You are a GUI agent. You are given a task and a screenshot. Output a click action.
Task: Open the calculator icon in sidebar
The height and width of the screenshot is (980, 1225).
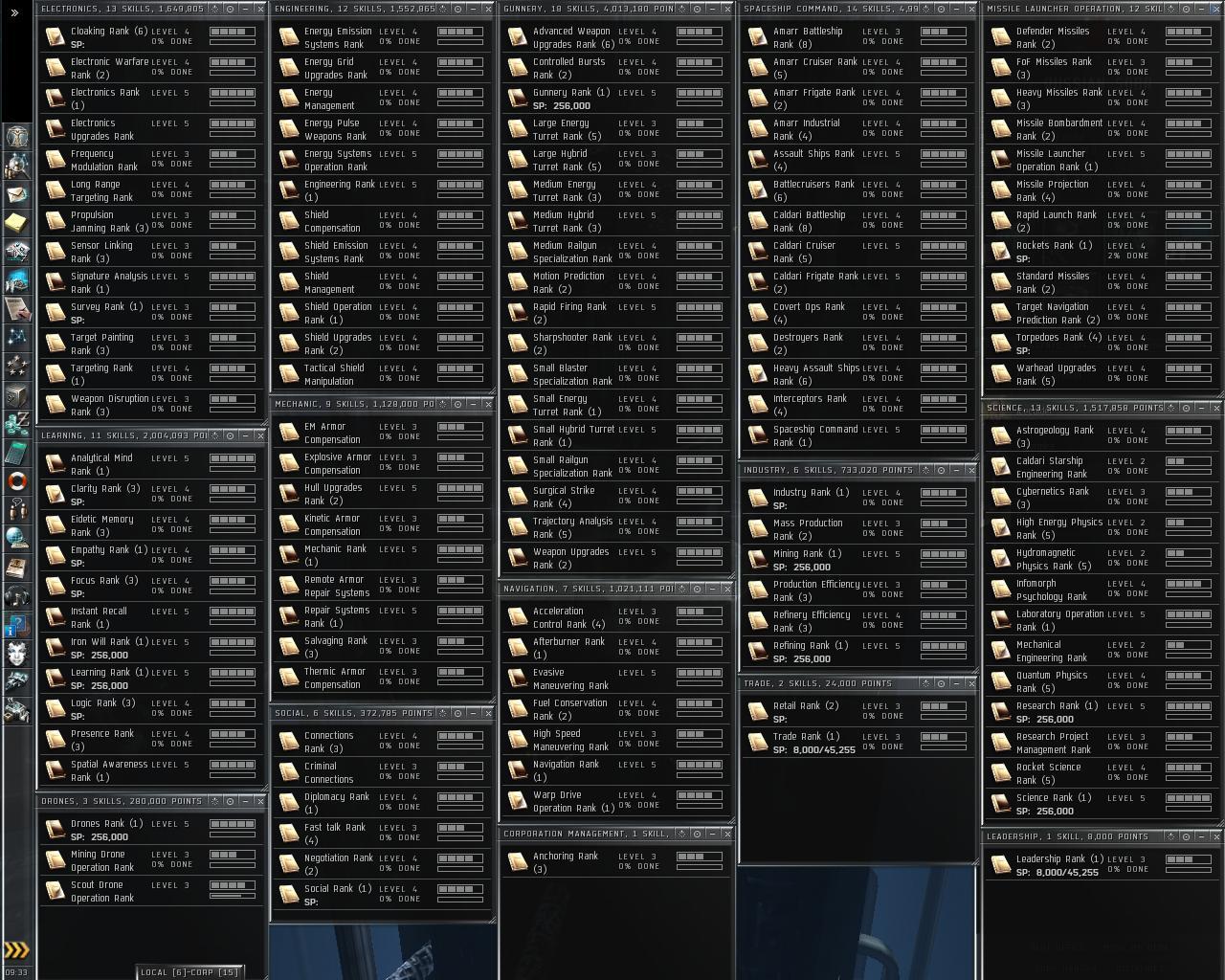(17, 452)
